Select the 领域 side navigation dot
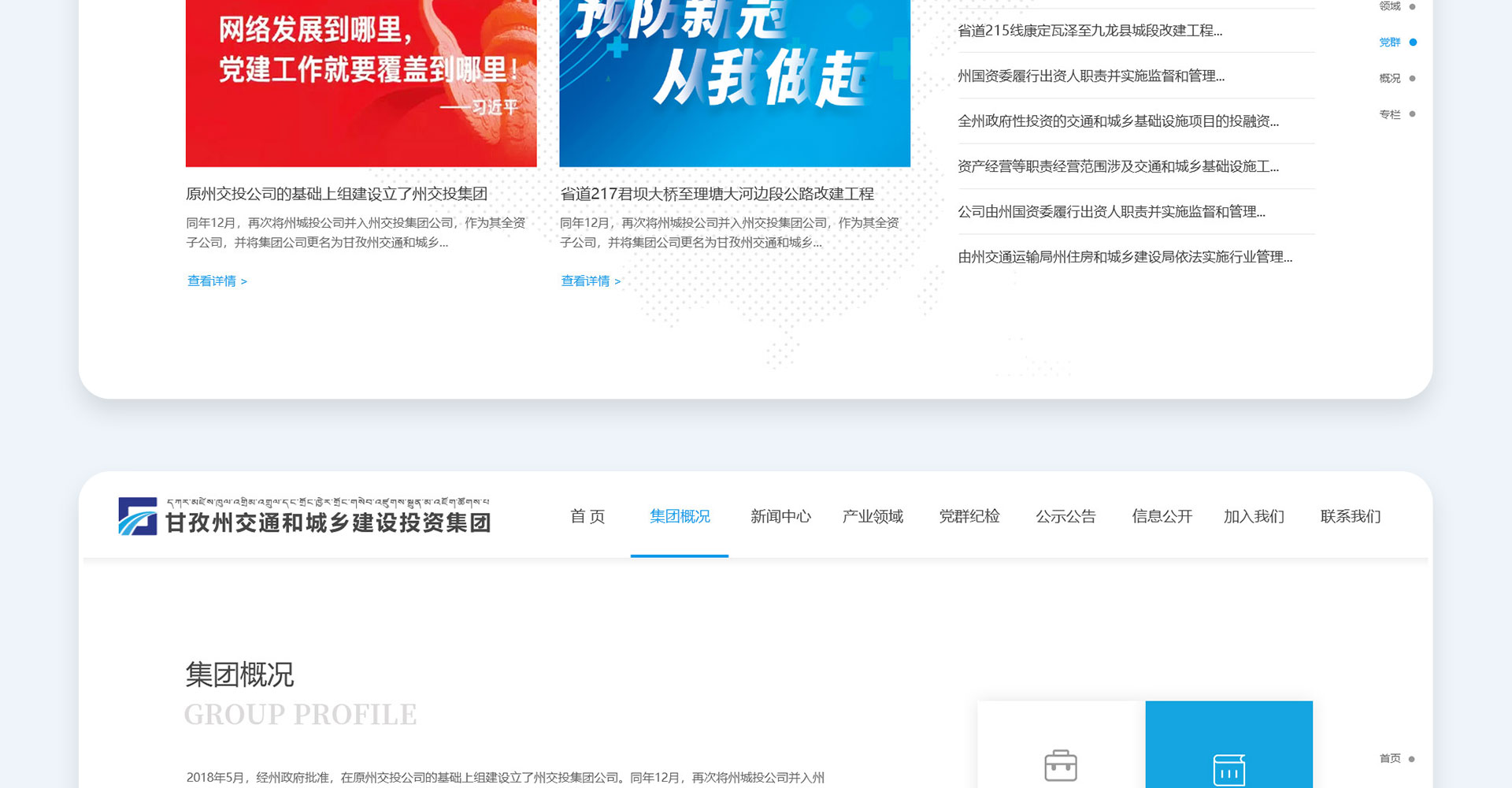 click(1412, 7)
